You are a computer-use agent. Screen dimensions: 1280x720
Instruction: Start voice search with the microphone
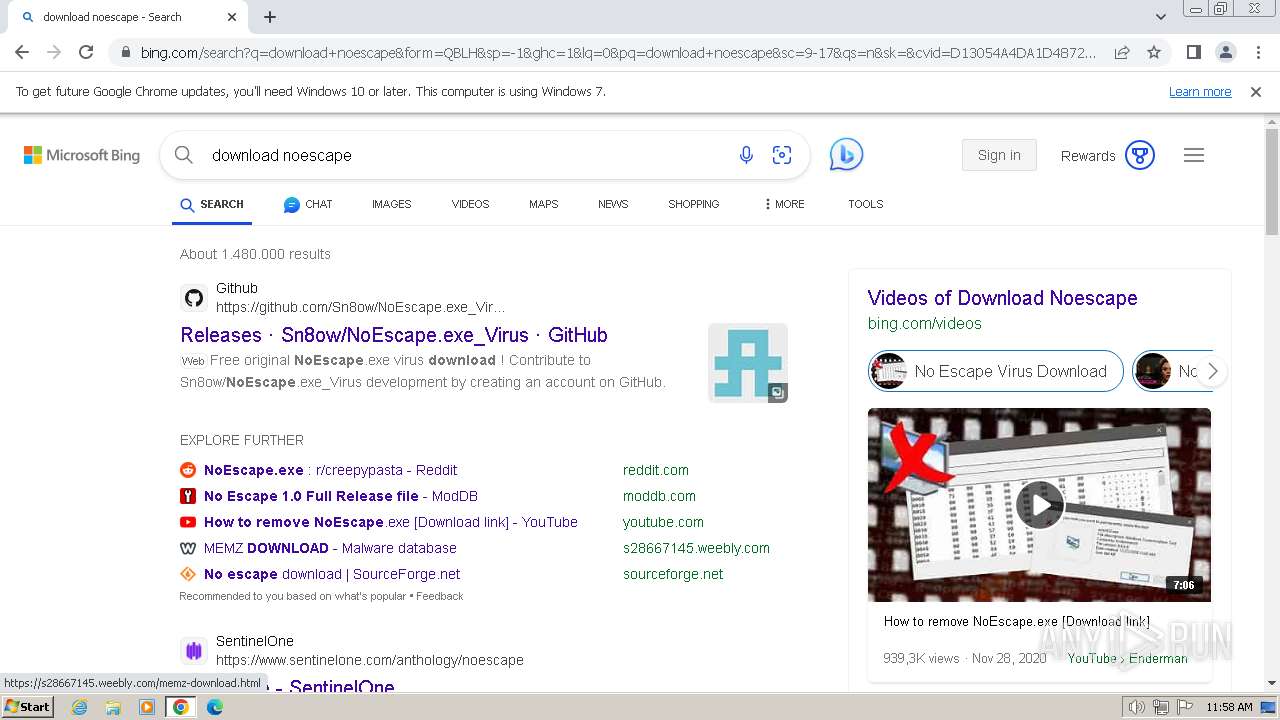[x=746, y=155]
